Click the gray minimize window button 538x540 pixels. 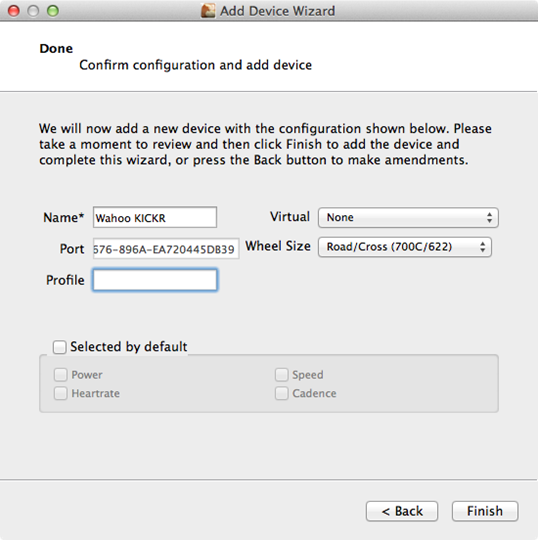pyautogui.click(x=33, y=11)
